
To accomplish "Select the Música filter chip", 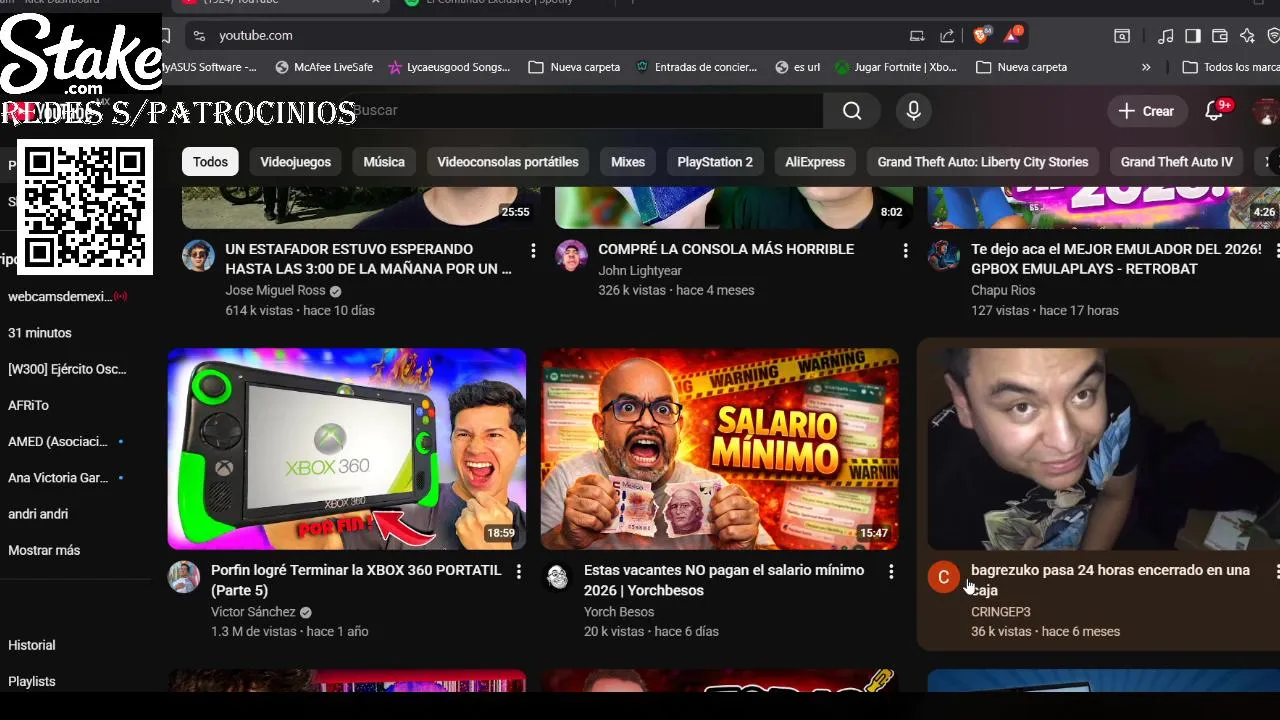I will [384, 162].
